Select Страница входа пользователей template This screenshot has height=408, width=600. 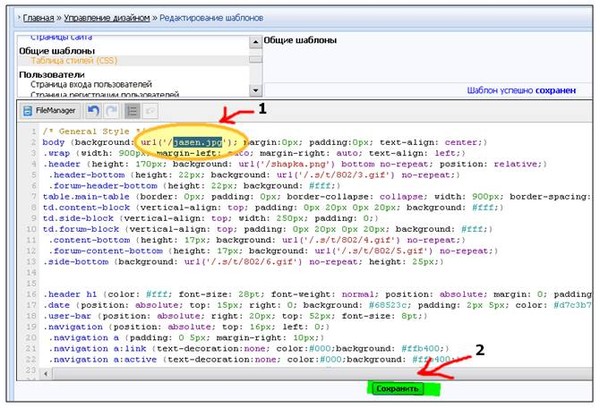[91, 84]
